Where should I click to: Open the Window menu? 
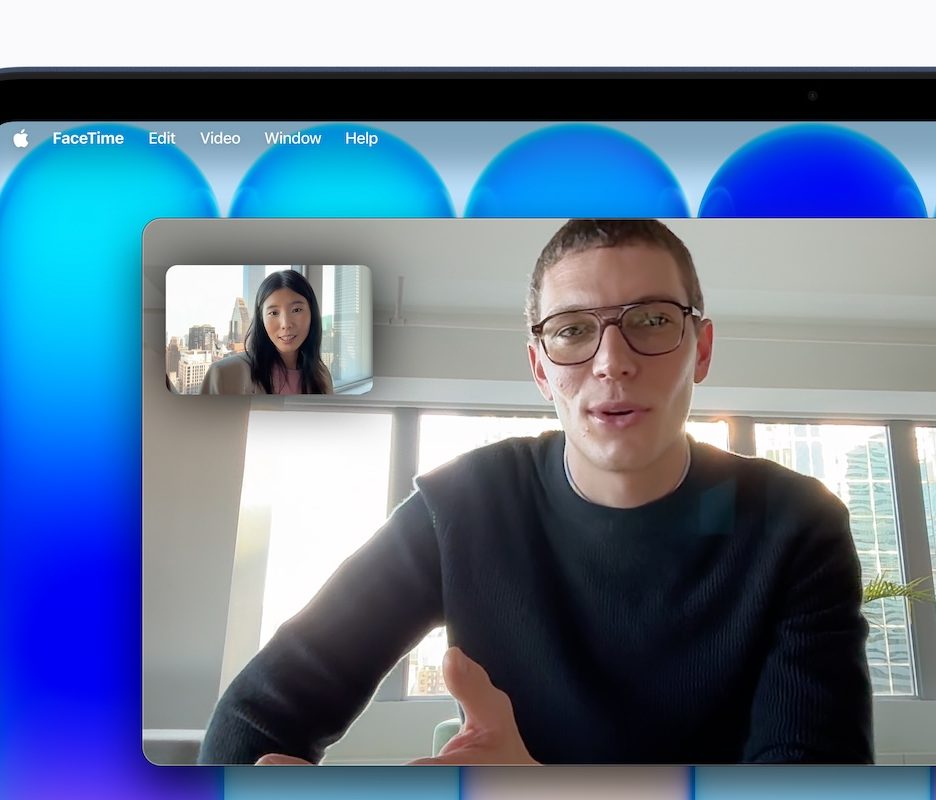tap(293, 139)
